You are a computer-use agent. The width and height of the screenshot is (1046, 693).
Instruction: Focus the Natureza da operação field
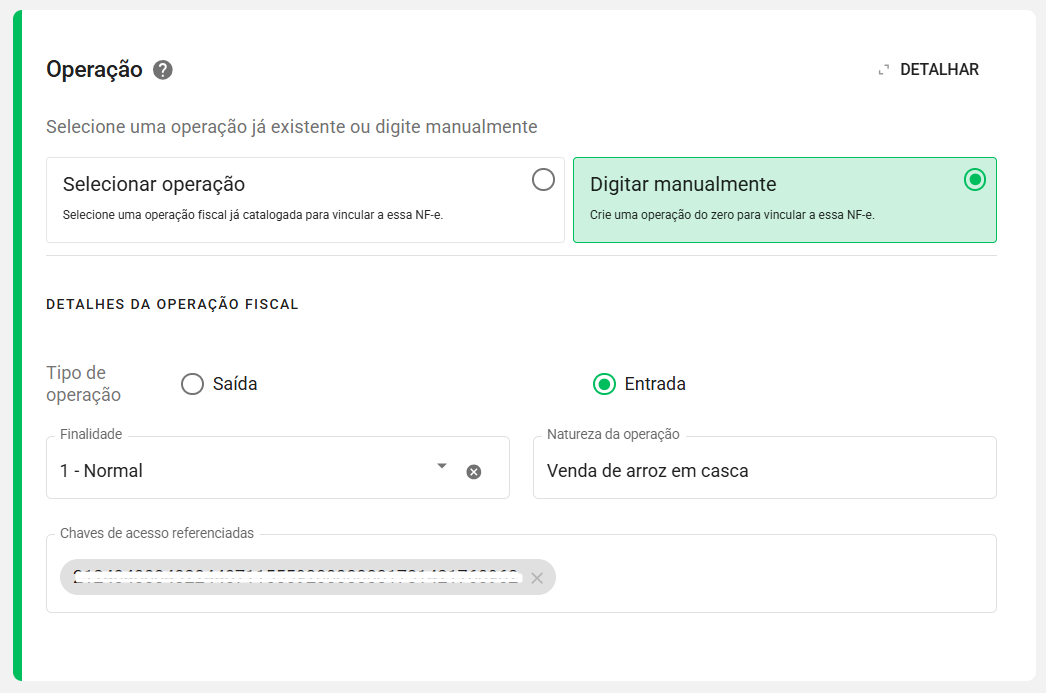[x=764, y=471]
